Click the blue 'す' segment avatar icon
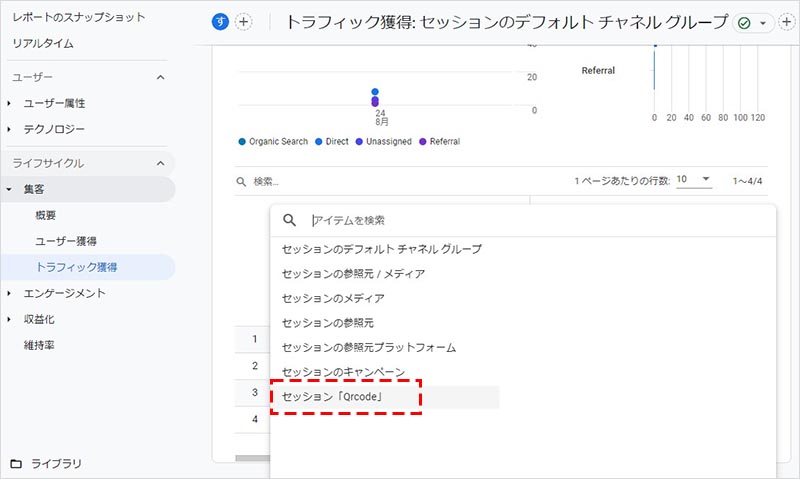Screen dimensions: 800x479 pos(221,22)
